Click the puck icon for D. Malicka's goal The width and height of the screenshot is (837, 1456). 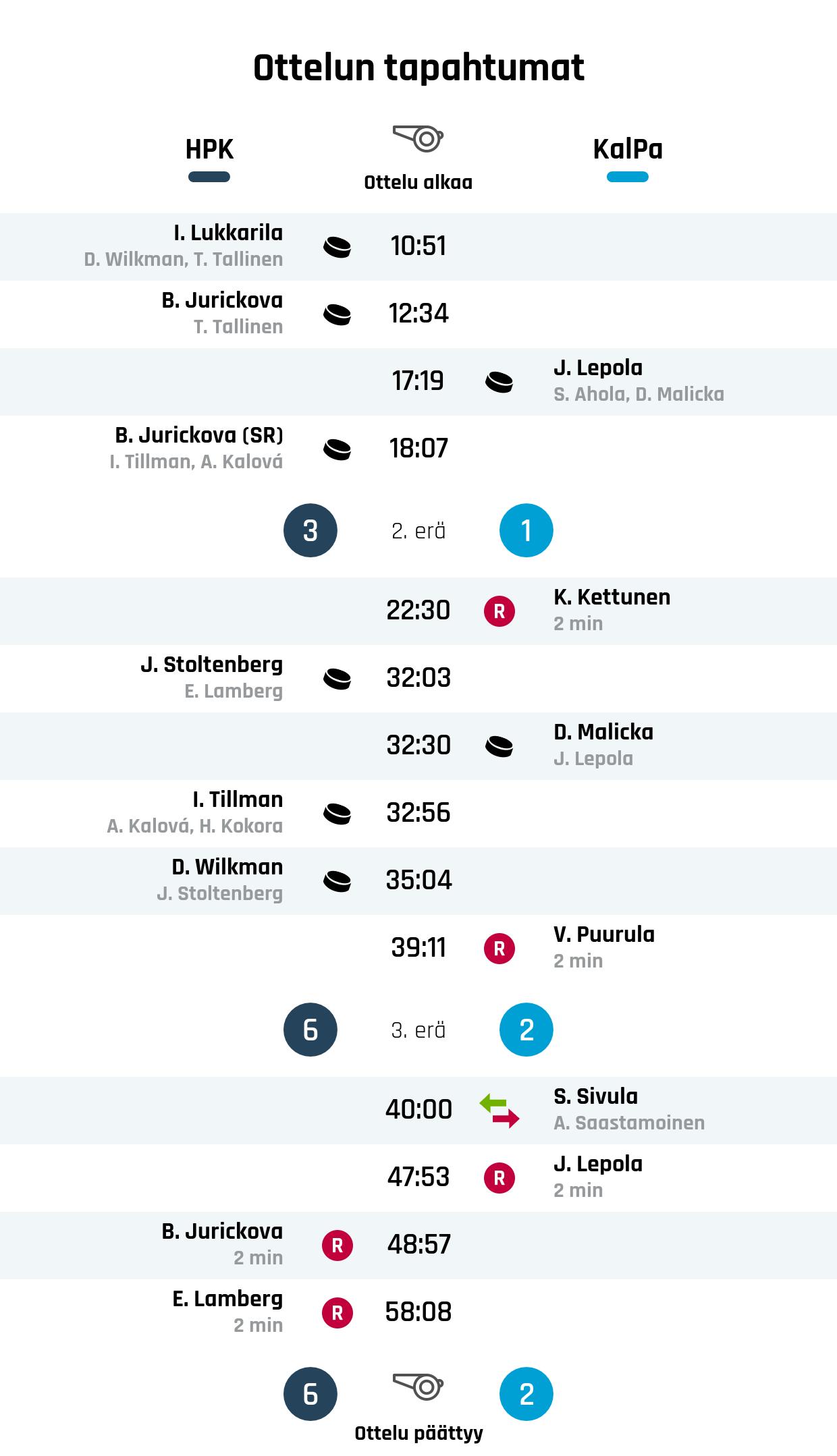(499, 746)
